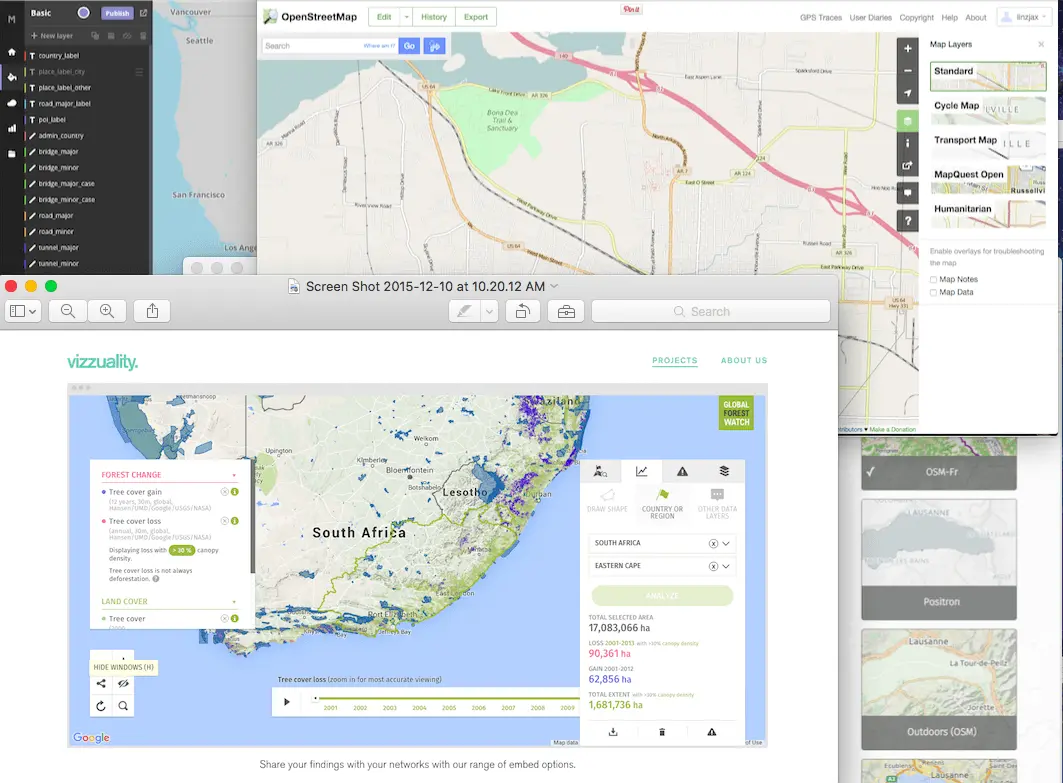Collapse the FOREST CHANGE section
This screenshot has height=783, width=1063.
point(234,475)
